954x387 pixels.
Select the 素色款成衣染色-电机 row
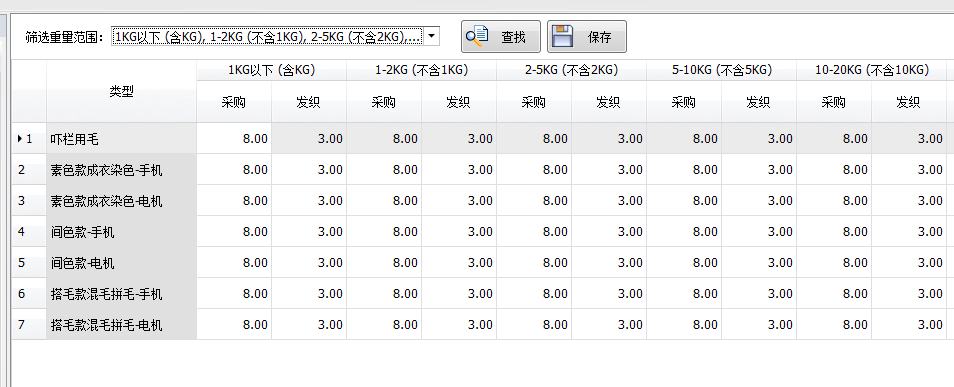[122, 201]
